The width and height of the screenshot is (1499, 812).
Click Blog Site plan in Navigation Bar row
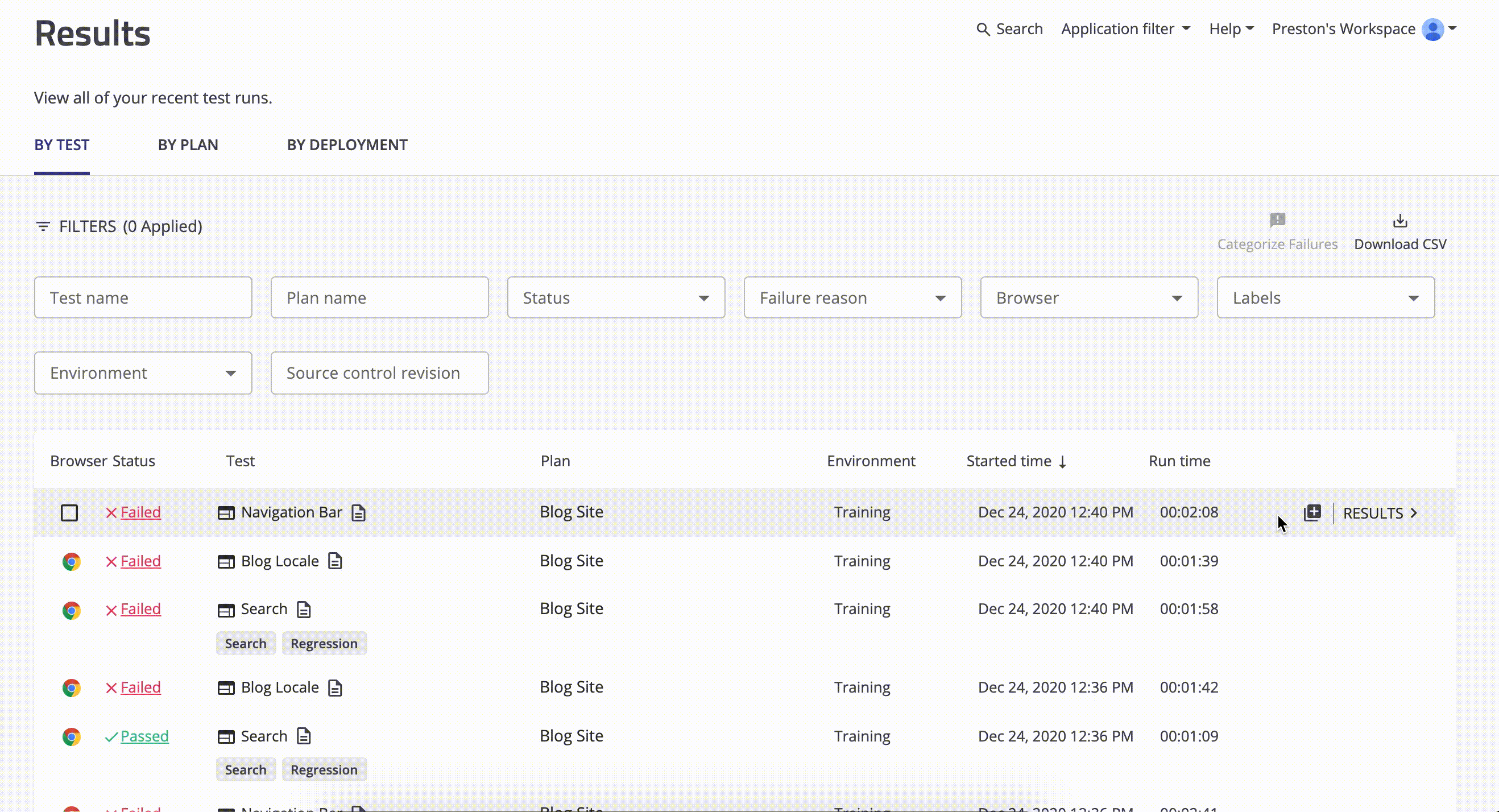pos(572,512)
